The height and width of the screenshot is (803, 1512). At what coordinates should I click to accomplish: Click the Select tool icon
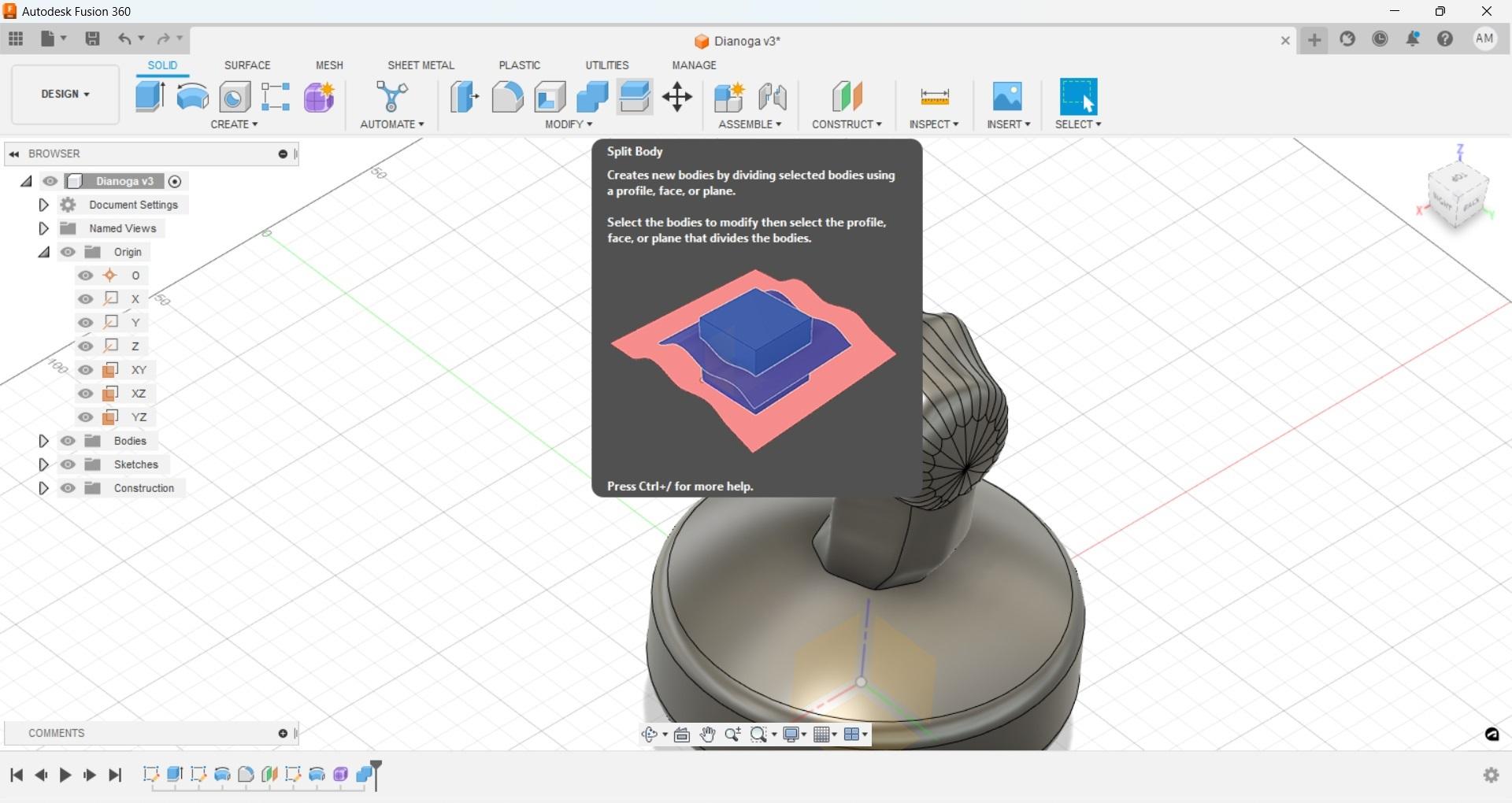1079,97
